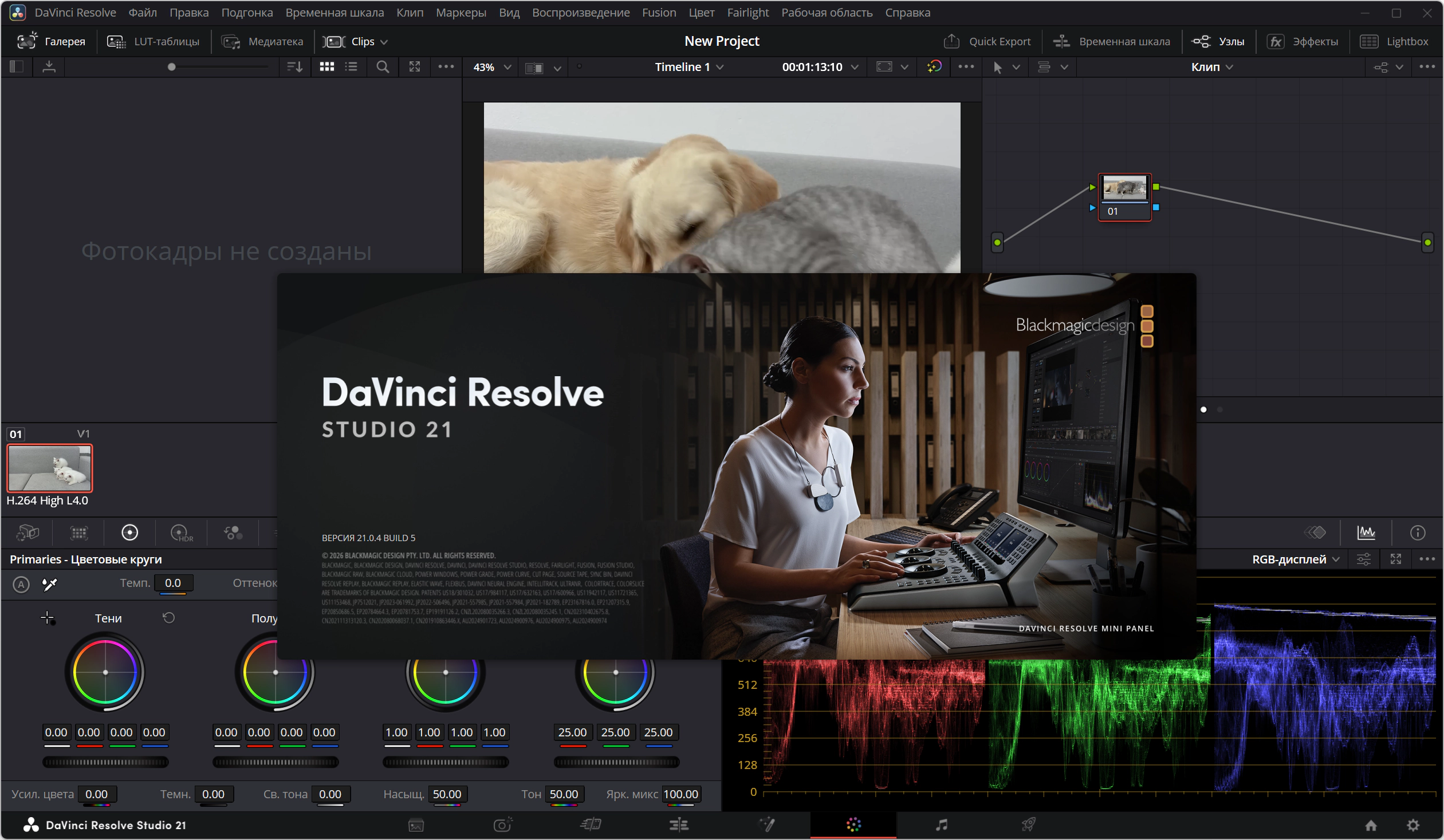This screenshot has height=840, width=1444.
Task: Toggle the Lightbox view
Action: click(x=1394, y=41)
